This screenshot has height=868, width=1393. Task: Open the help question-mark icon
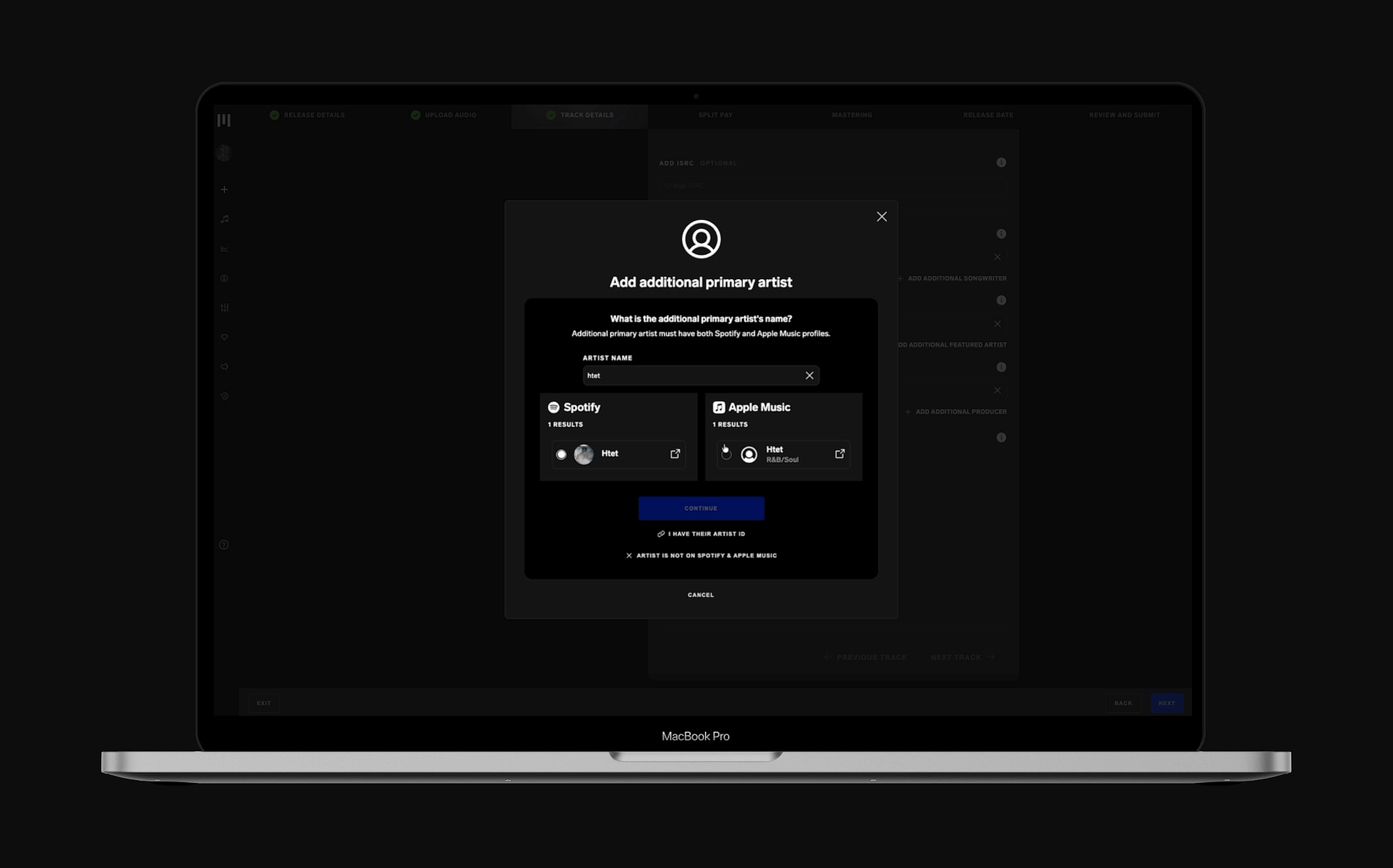pyautogui.click(x=224, y=544)
